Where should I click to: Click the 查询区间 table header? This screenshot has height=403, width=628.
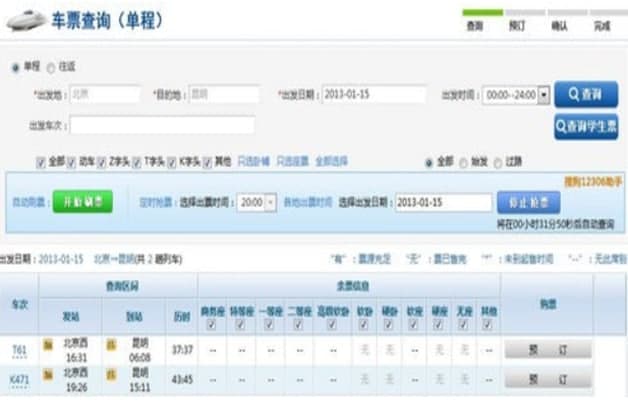tap(122, 286)
